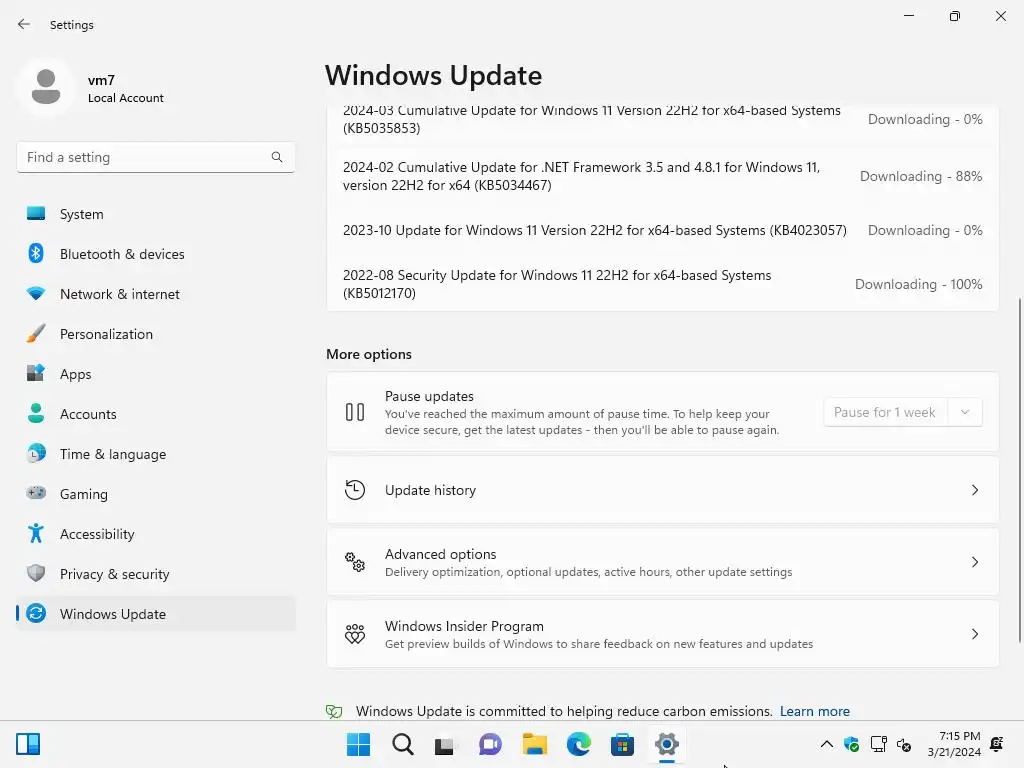Click the Privacy & security shield icon
1024x768 pixels.
(36, 573)
